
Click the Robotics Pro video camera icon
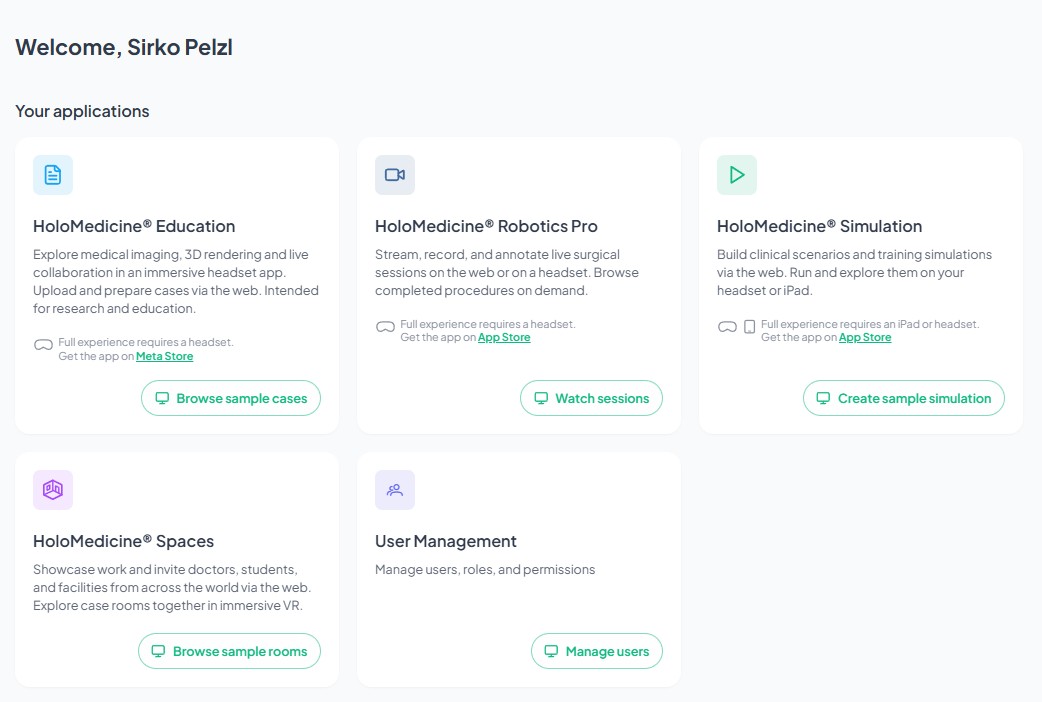point(395,175)
